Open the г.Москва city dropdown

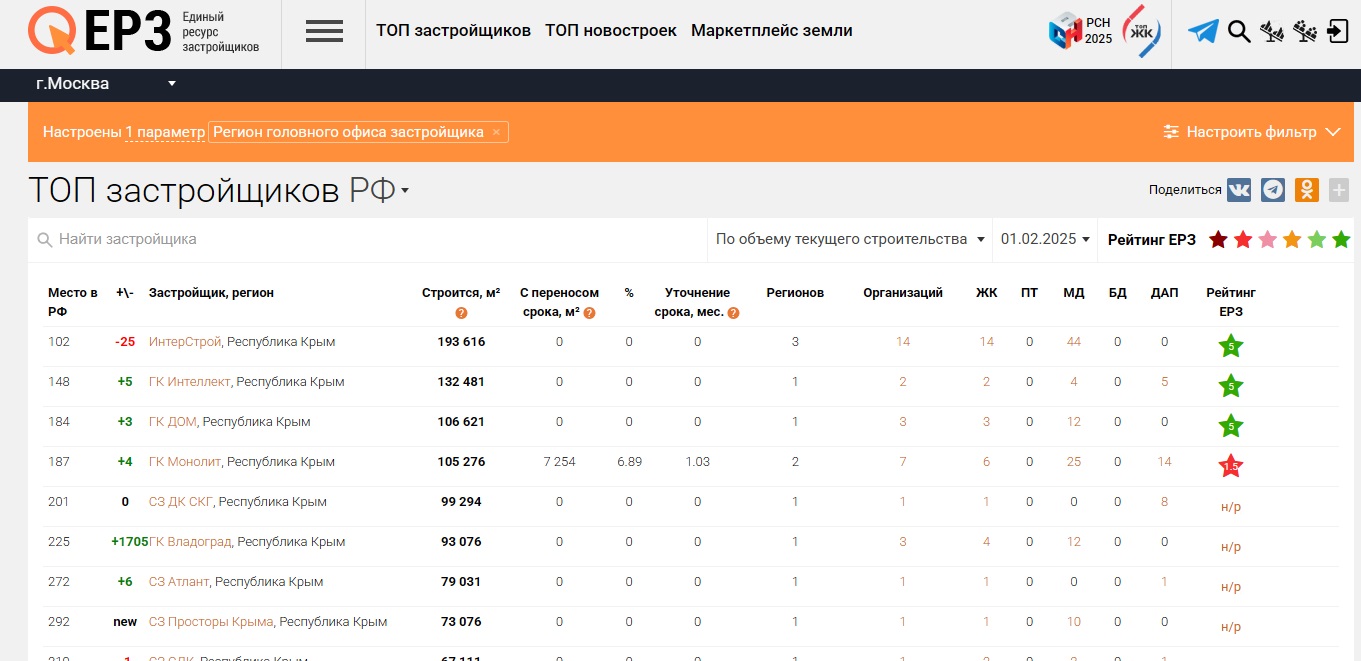106,84
